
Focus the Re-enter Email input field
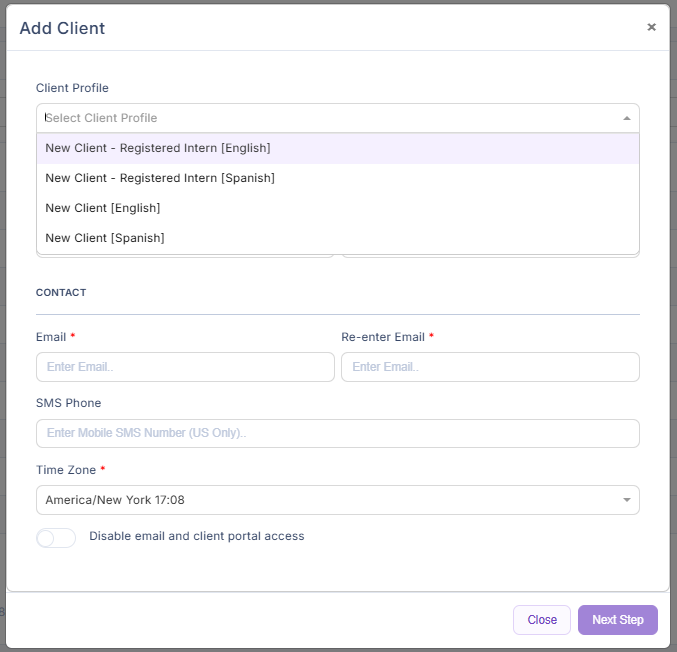click(490, 367)
